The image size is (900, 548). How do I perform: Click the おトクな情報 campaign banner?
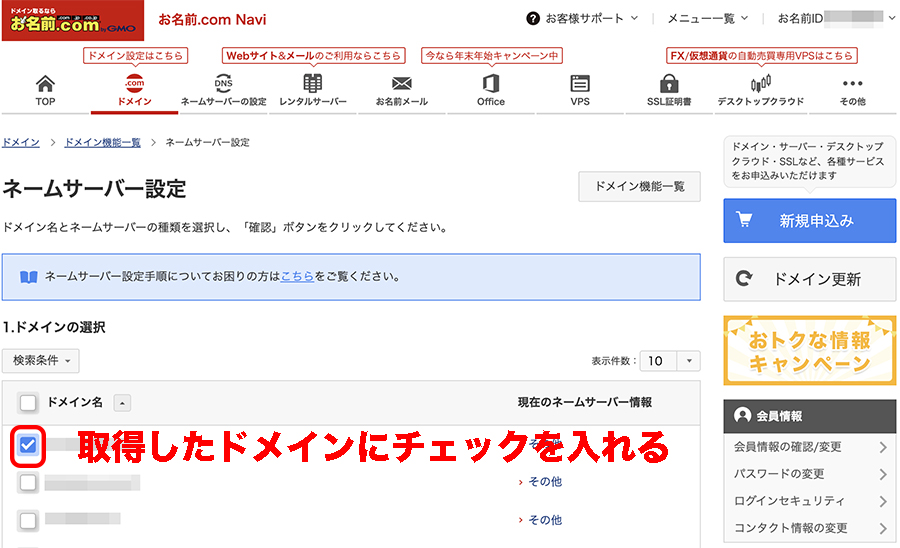tap(809, 351)
